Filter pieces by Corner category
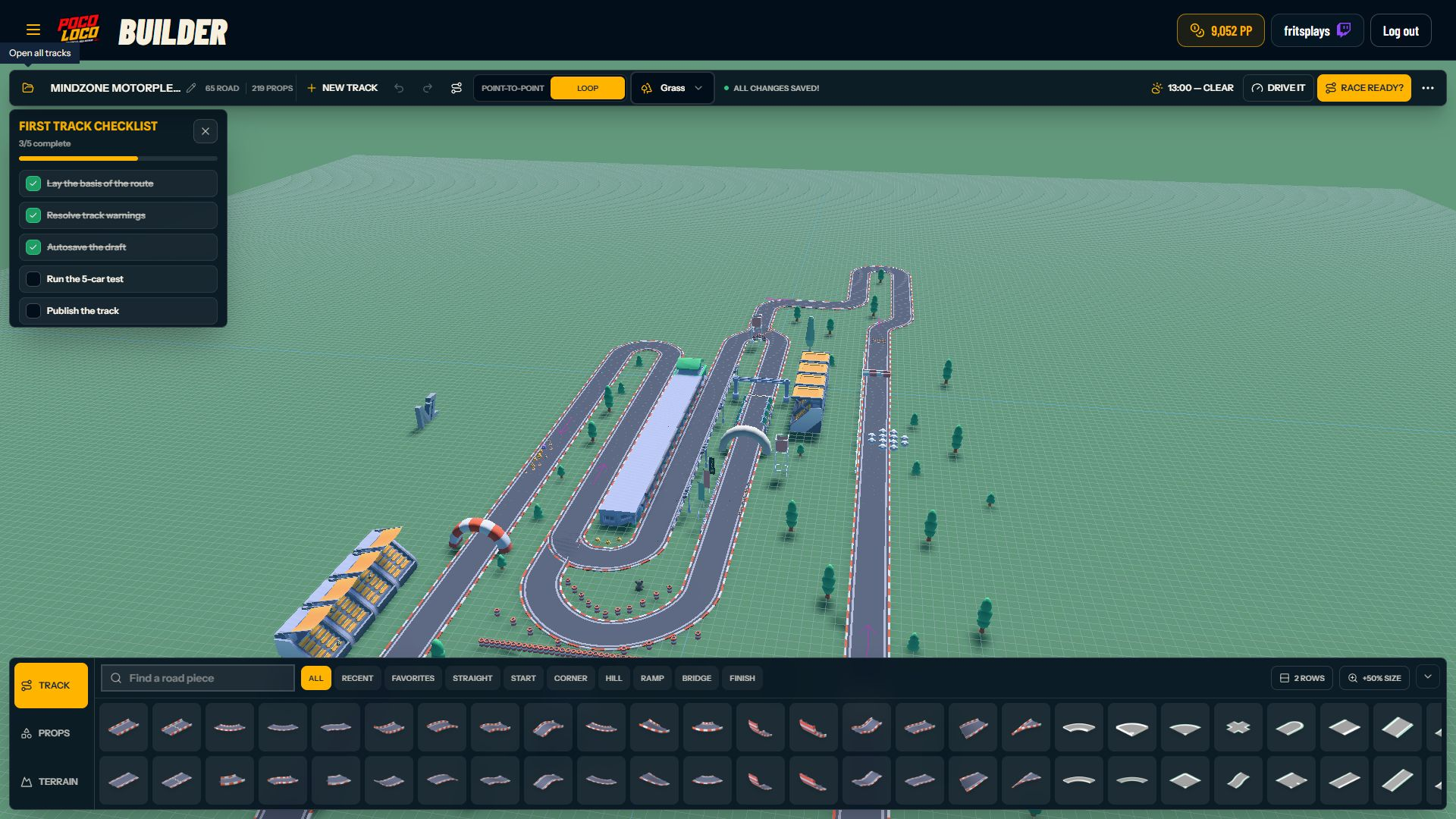Screen dimensions: 1456x819 (570, 678)
